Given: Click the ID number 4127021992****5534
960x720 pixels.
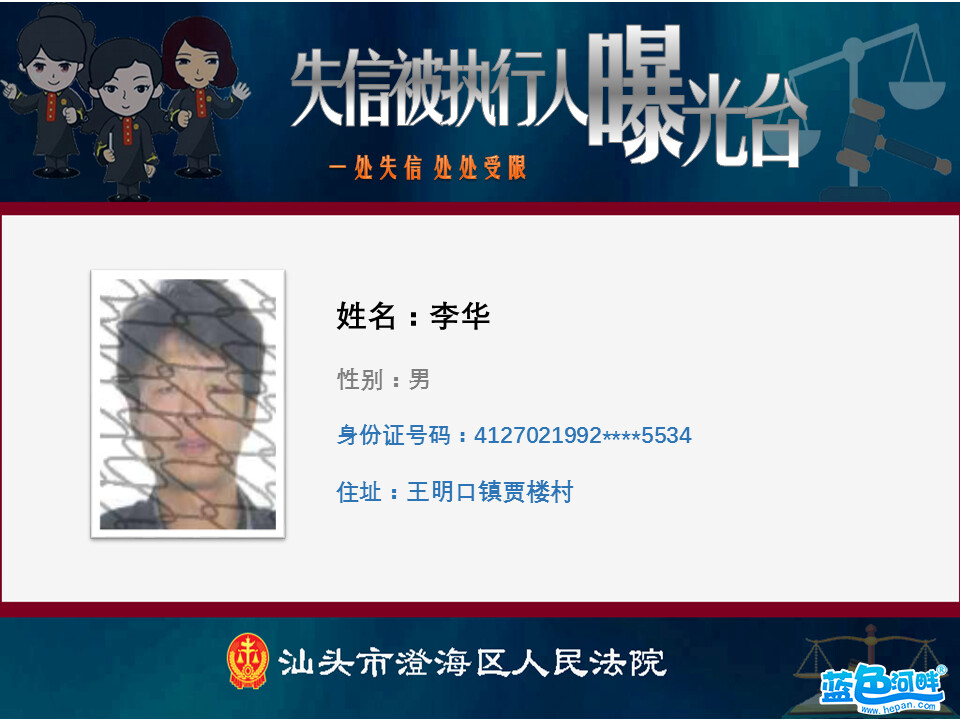Looking at the screenshot, I should pos(583,435).
